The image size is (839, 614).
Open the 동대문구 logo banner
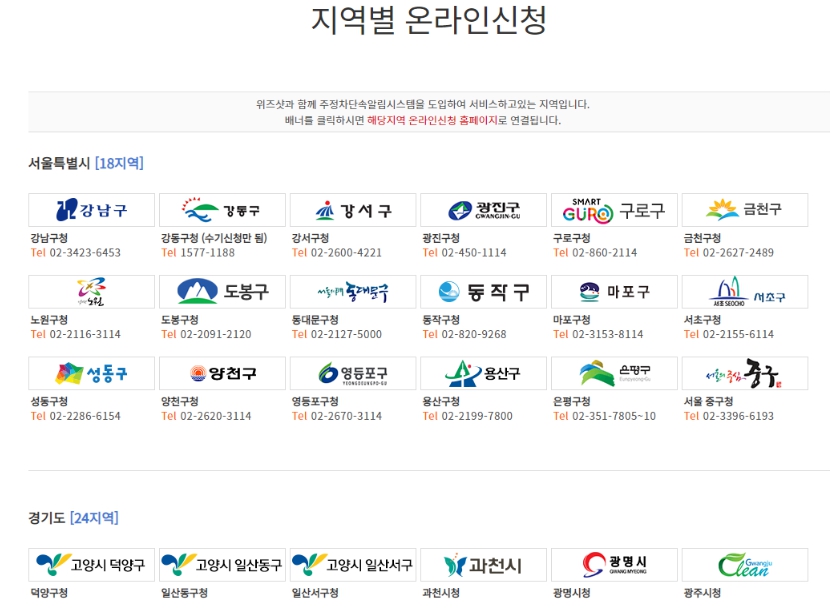point(353,292)
